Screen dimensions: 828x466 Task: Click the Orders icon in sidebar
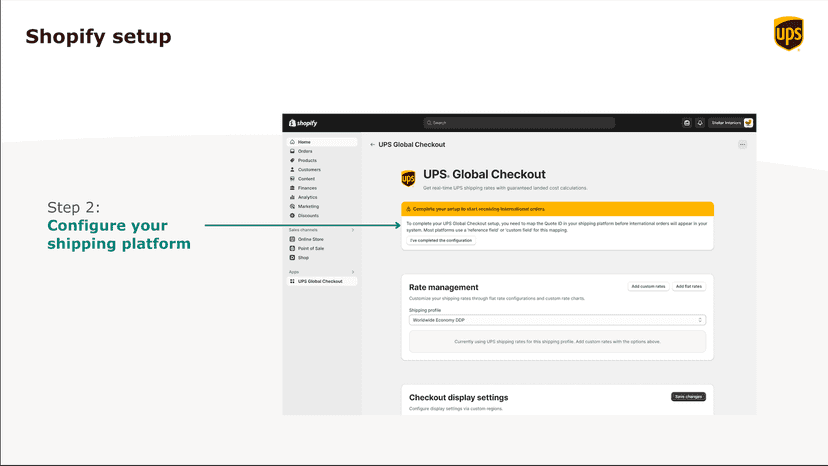292,151
